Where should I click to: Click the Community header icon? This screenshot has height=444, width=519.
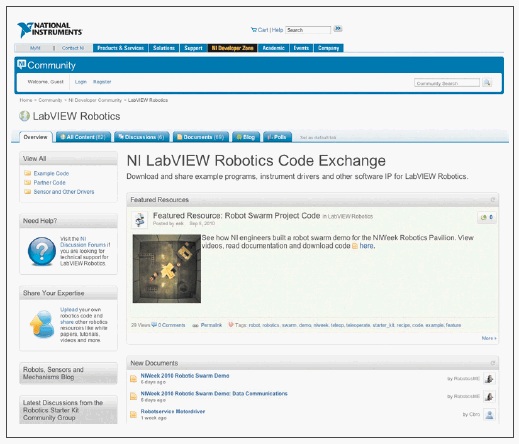22,64
